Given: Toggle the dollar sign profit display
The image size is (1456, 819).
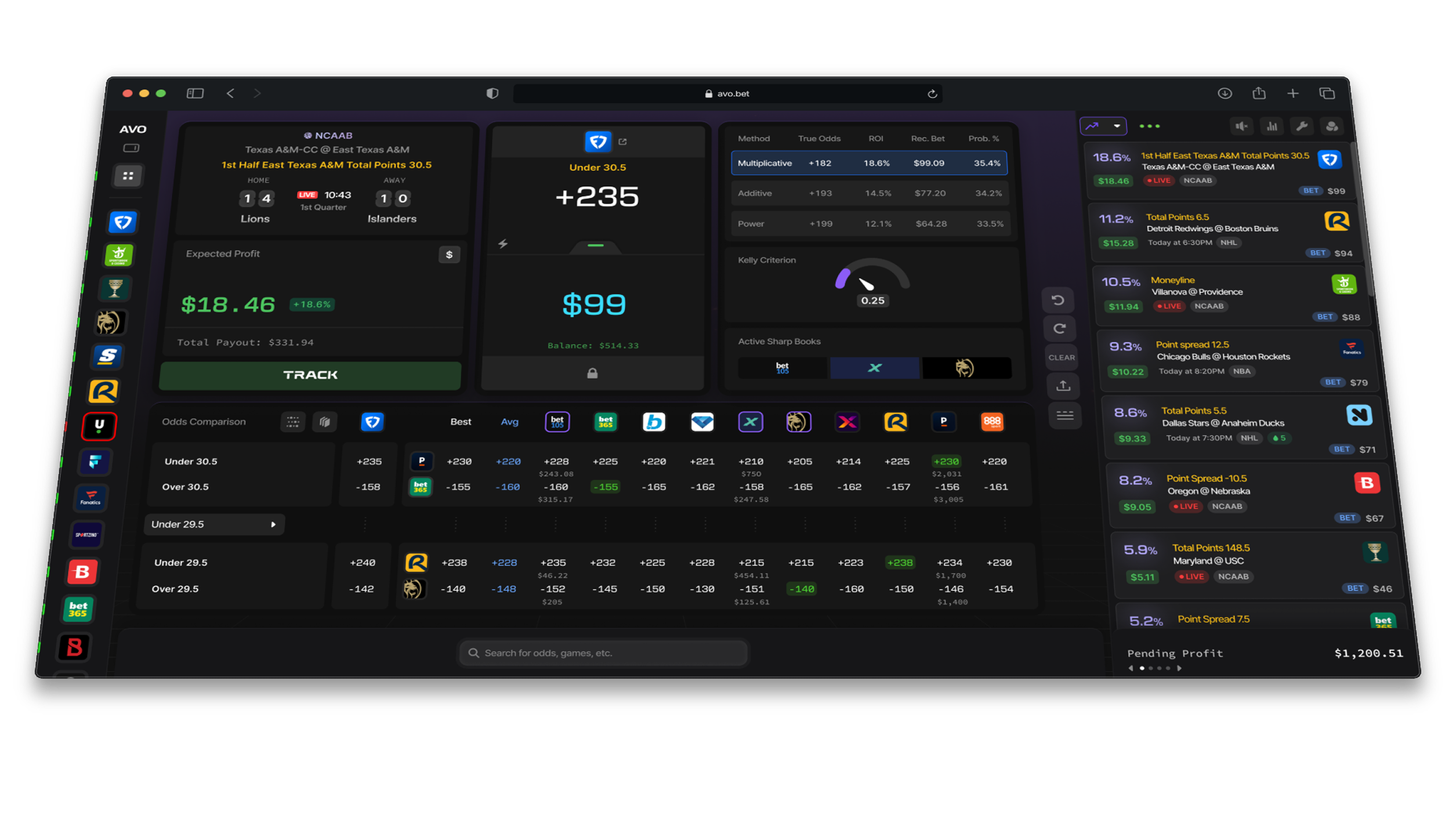Looking at the screenshot, I should [x=448, y=255].
